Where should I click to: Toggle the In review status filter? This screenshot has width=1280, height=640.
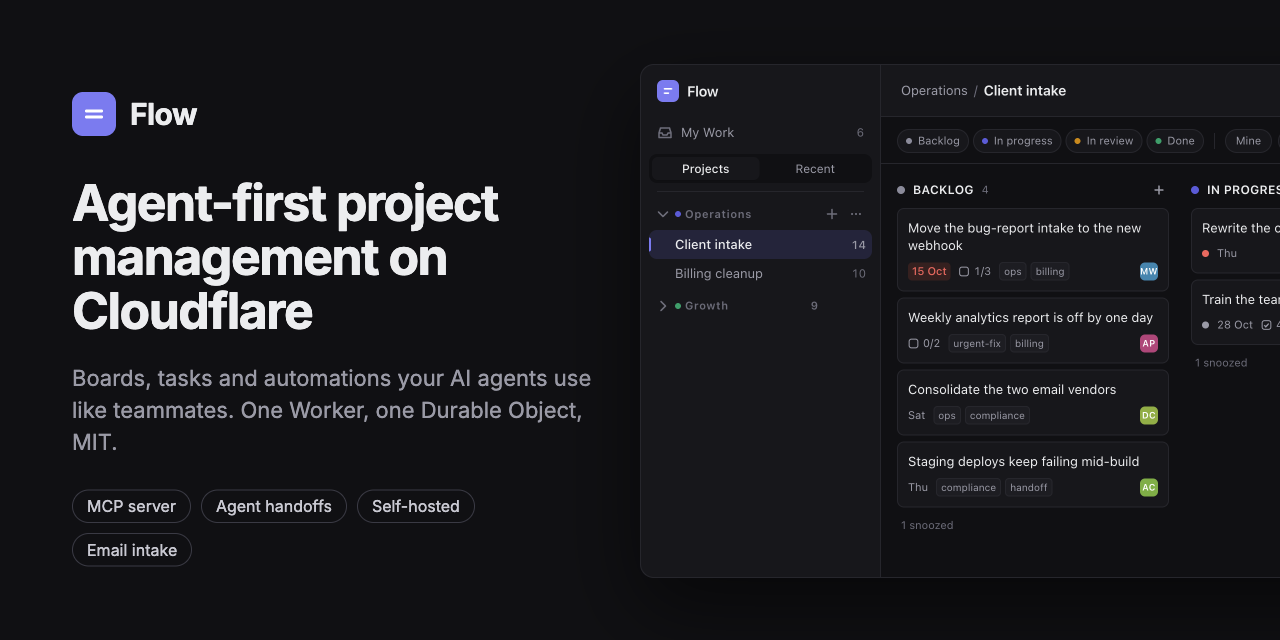[1104, 141]
